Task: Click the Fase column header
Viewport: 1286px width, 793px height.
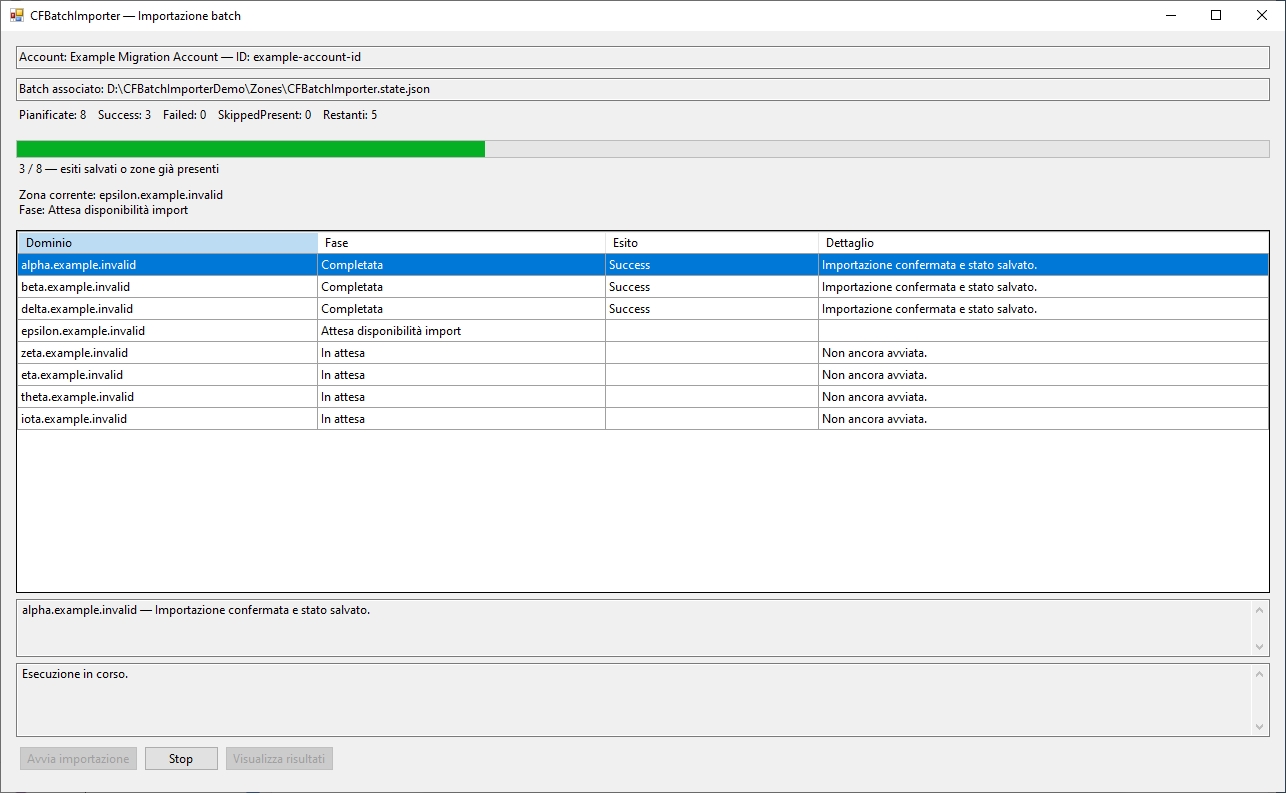Action: click(x=461, y=243)
